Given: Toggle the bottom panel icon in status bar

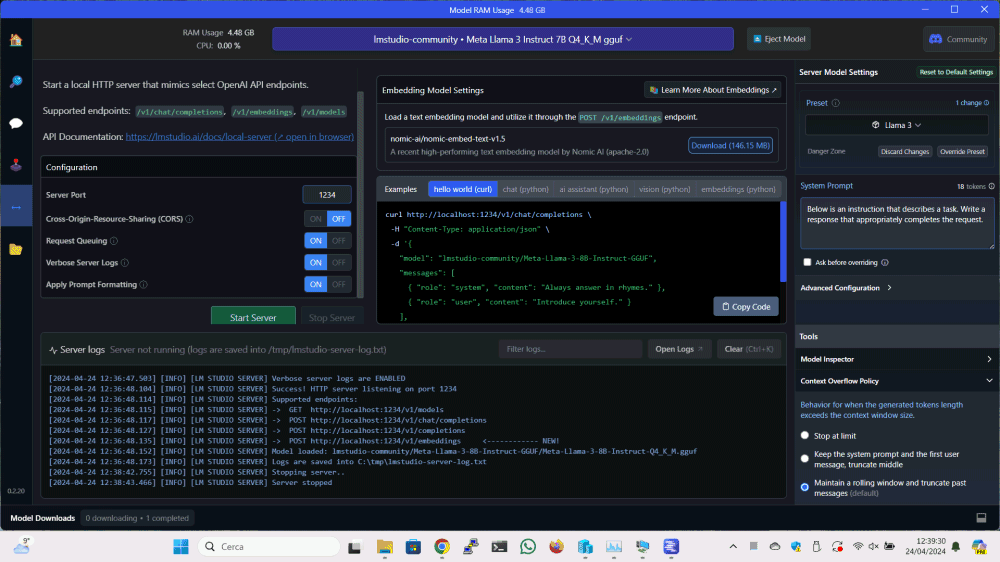Looking at the screenshot, I should (x=981, y=518).
